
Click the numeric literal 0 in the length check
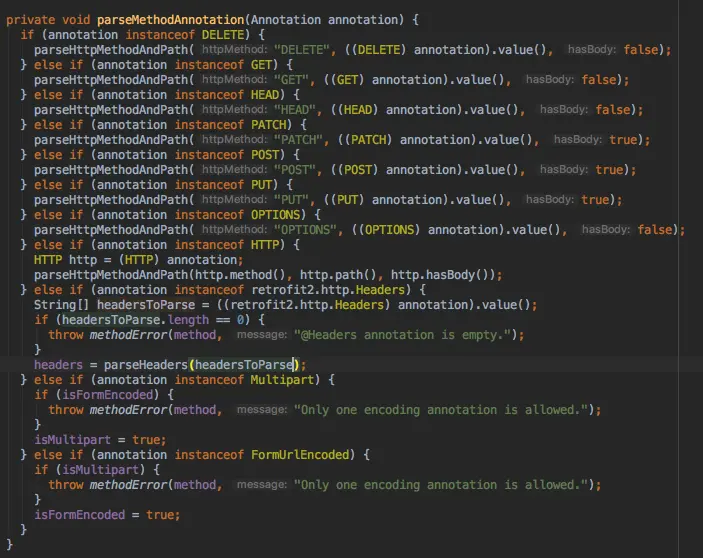pos(240,320)
